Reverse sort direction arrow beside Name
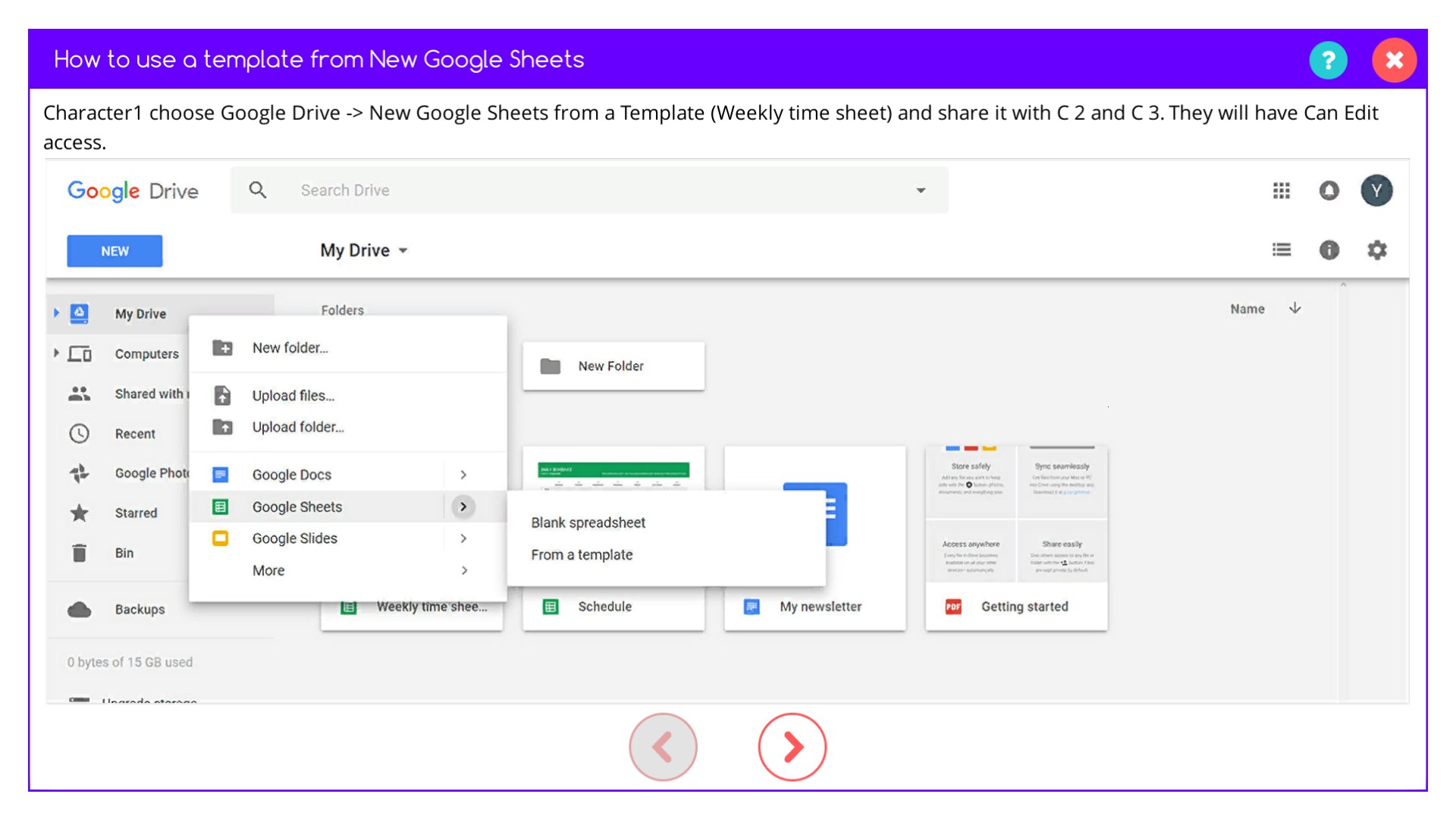1456x819 pixels. pyautogui.click(x=1294, y=308)
